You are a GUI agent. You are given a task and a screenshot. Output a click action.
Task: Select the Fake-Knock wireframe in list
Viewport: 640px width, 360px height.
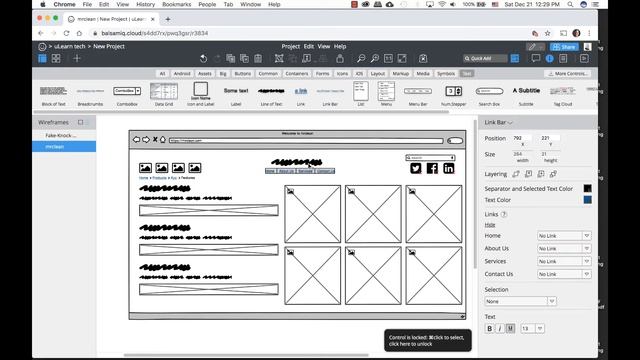64,135
